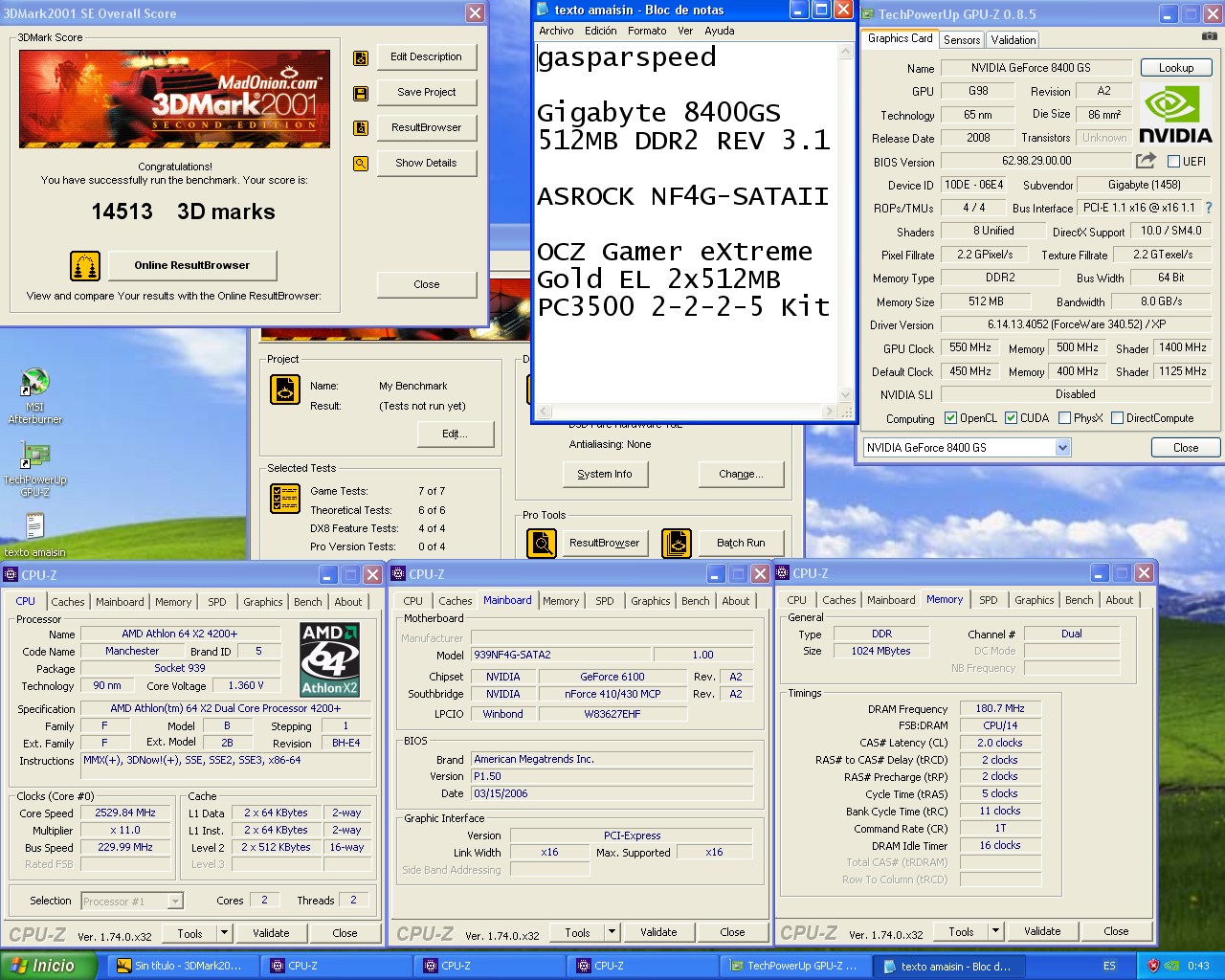The height and width of the screenshot is (980, 1225).
Task: Click the Close button in GPU-Z window
Action: click(x=1186, y=448)
